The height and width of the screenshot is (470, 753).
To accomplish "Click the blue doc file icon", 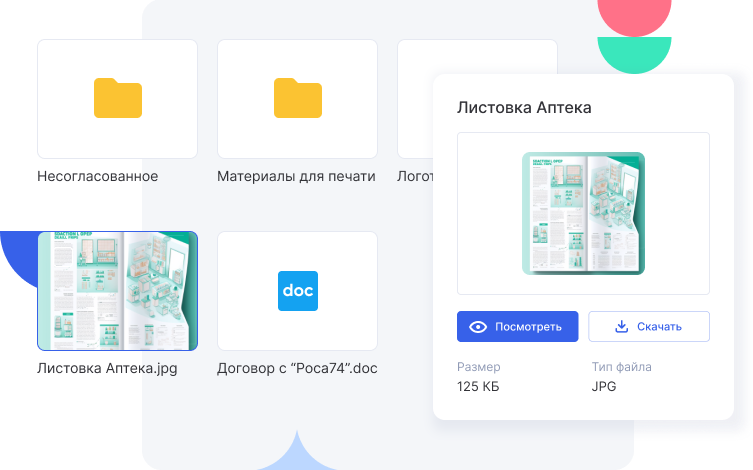I will pyautogui.click(x=297, y=291).
